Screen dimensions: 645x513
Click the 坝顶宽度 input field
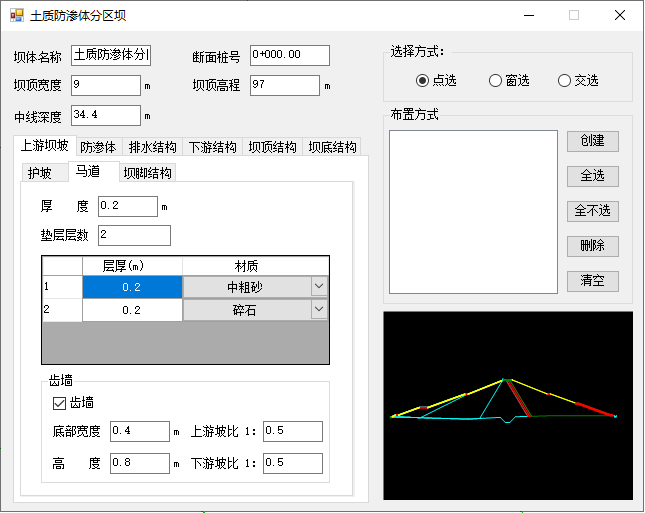click(106, 85)
